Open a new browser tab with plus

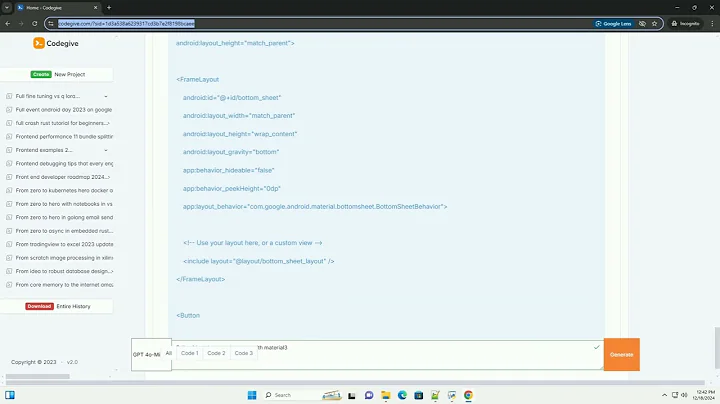pos(109,8)
